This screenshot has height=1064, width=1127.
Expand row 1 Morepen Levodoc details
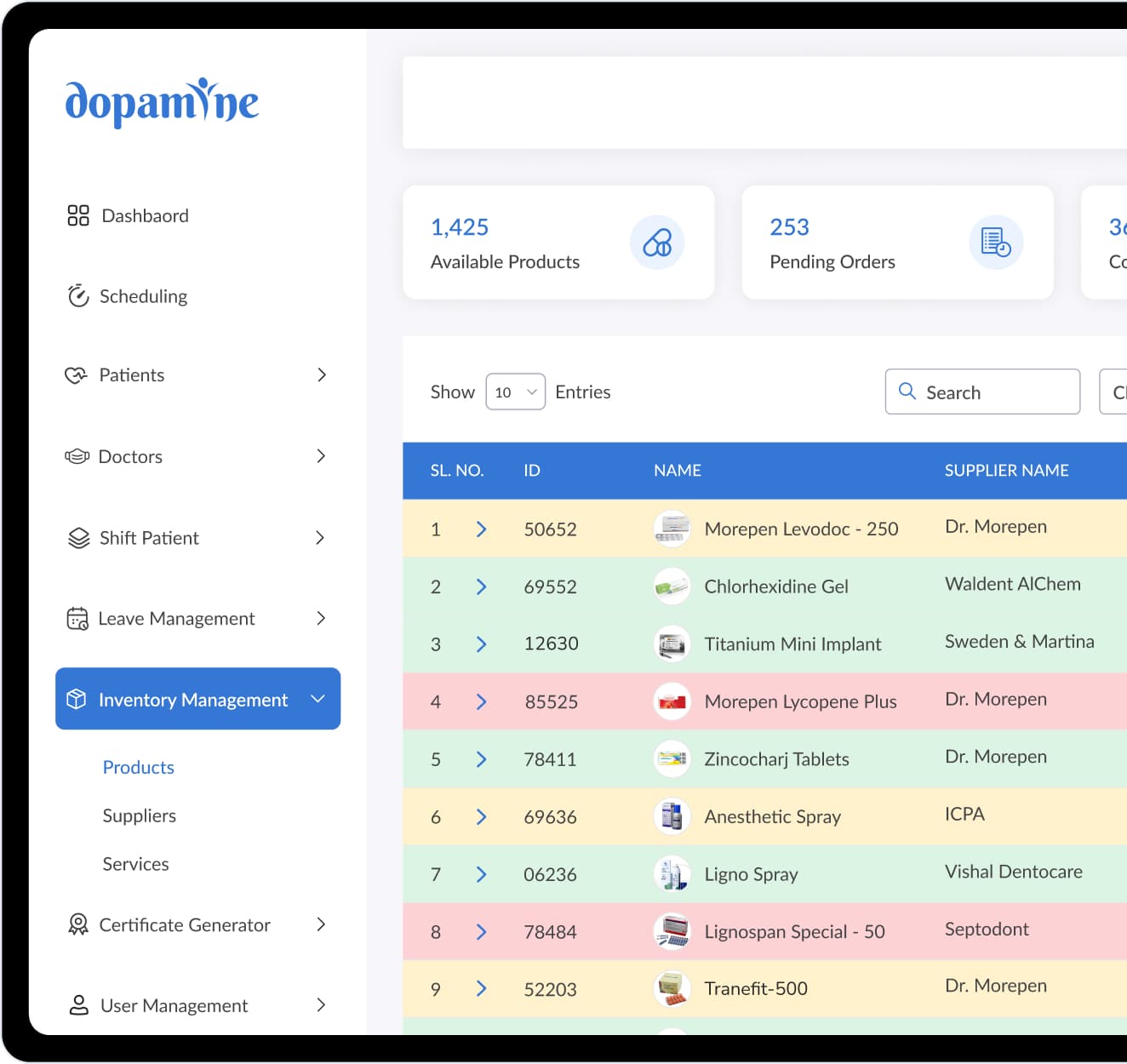pyautogui.click(x=481, y=529)
